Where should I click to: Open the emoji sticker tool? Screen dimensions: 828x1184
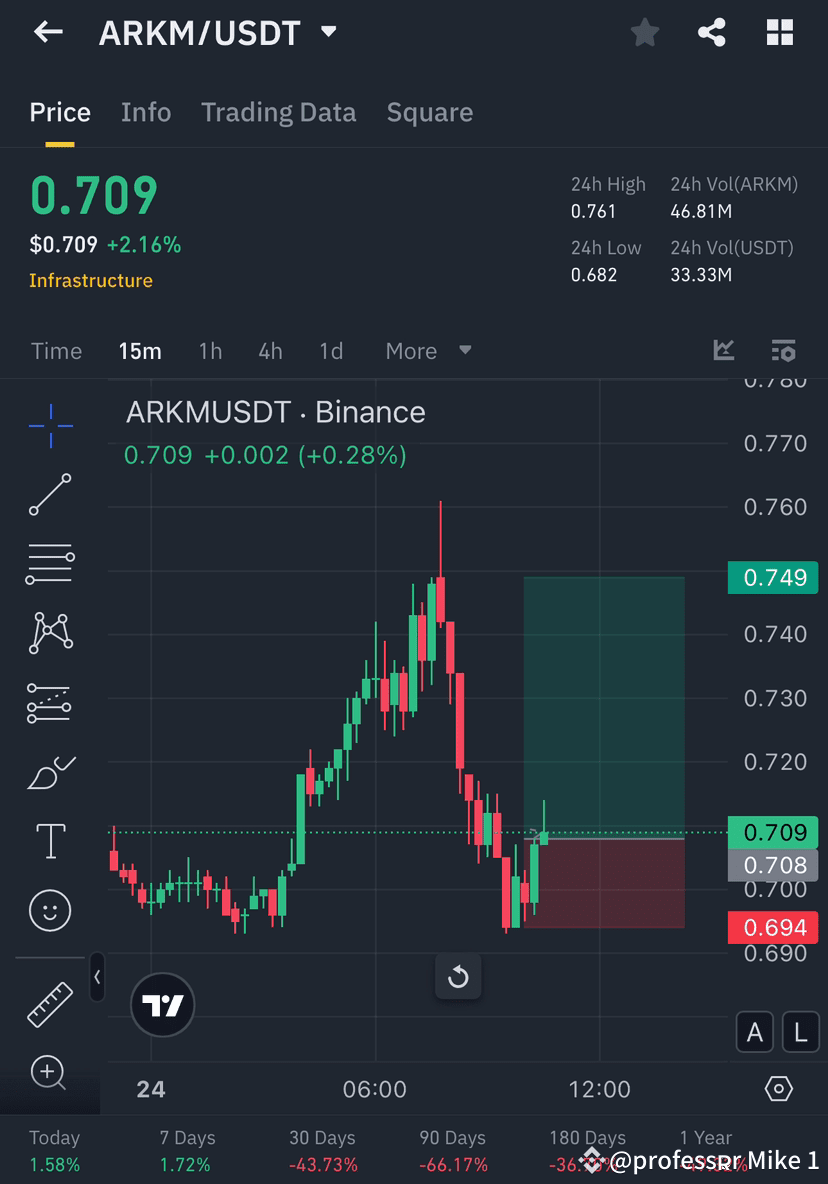49,910
